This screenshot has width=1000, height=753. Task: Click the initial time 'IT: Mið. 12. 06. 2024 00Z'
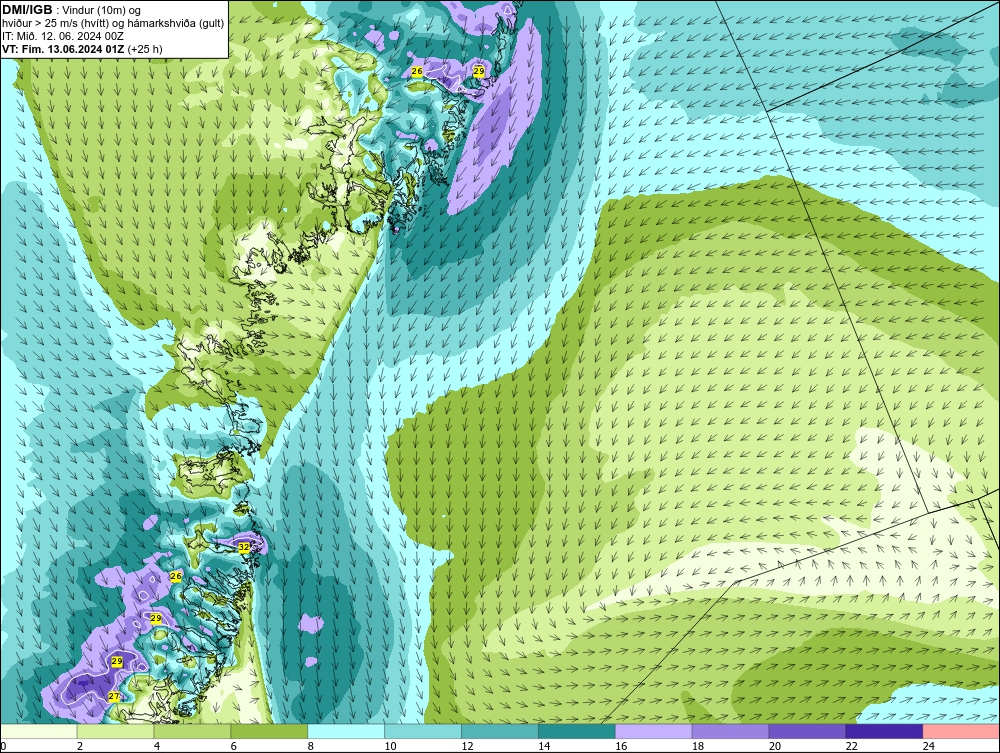pos(62,36)
